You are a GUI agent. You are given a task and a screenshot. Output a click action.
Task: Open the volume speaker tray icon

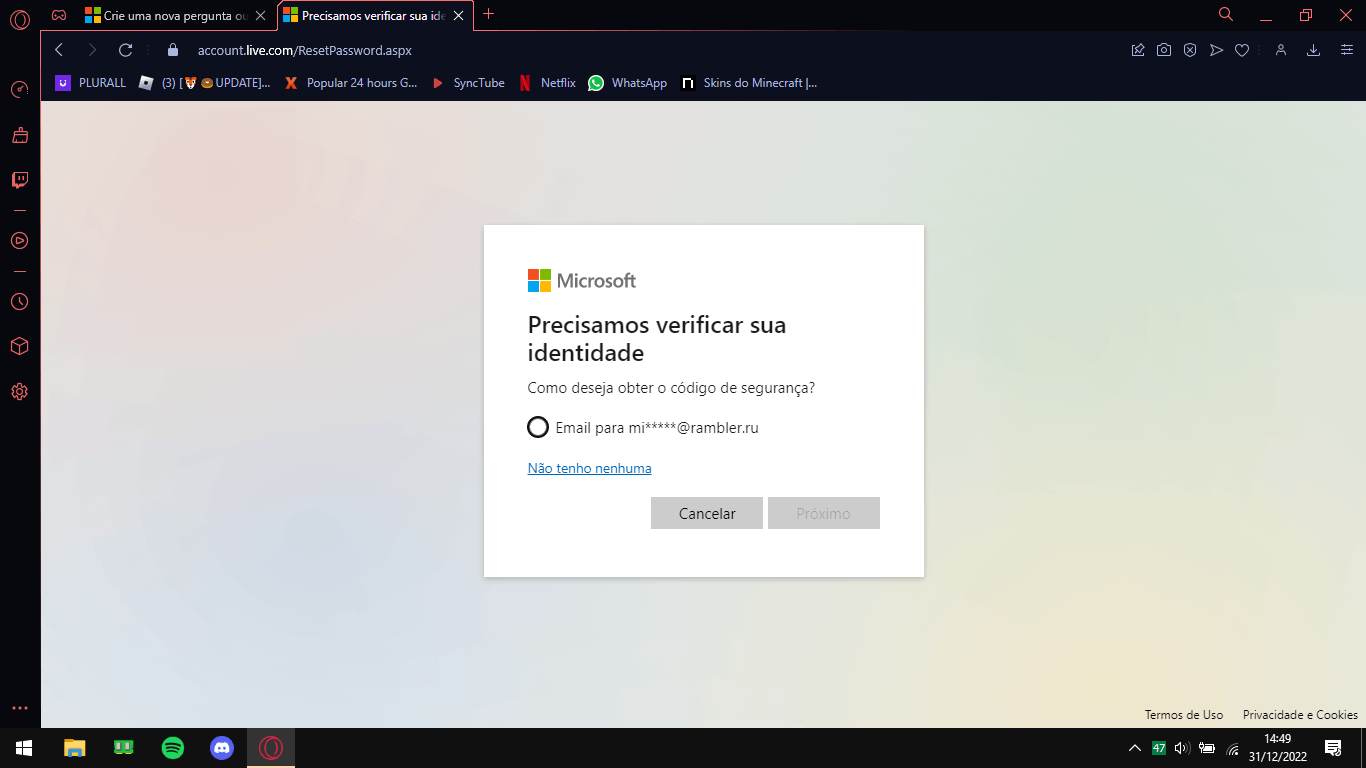1182,748
